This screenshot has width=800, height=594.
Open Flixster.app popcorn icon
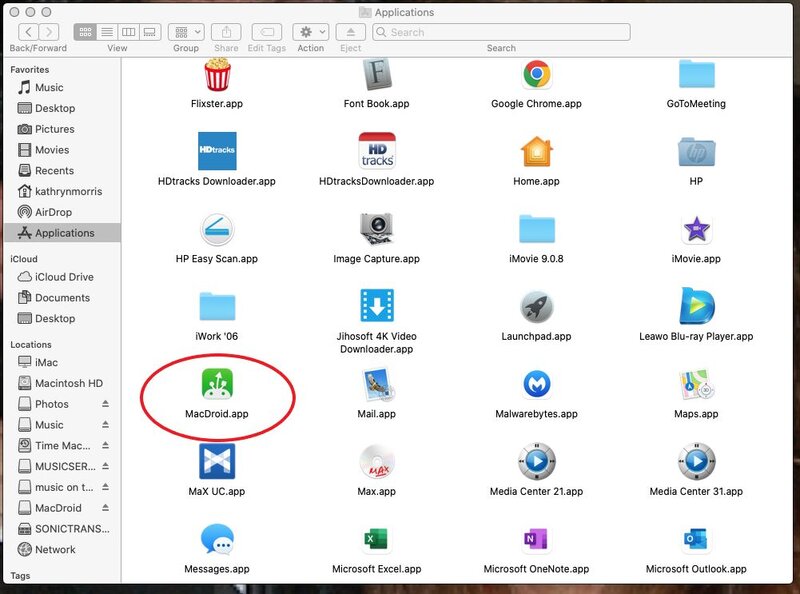pyautogui.click(x=217, y=75)
